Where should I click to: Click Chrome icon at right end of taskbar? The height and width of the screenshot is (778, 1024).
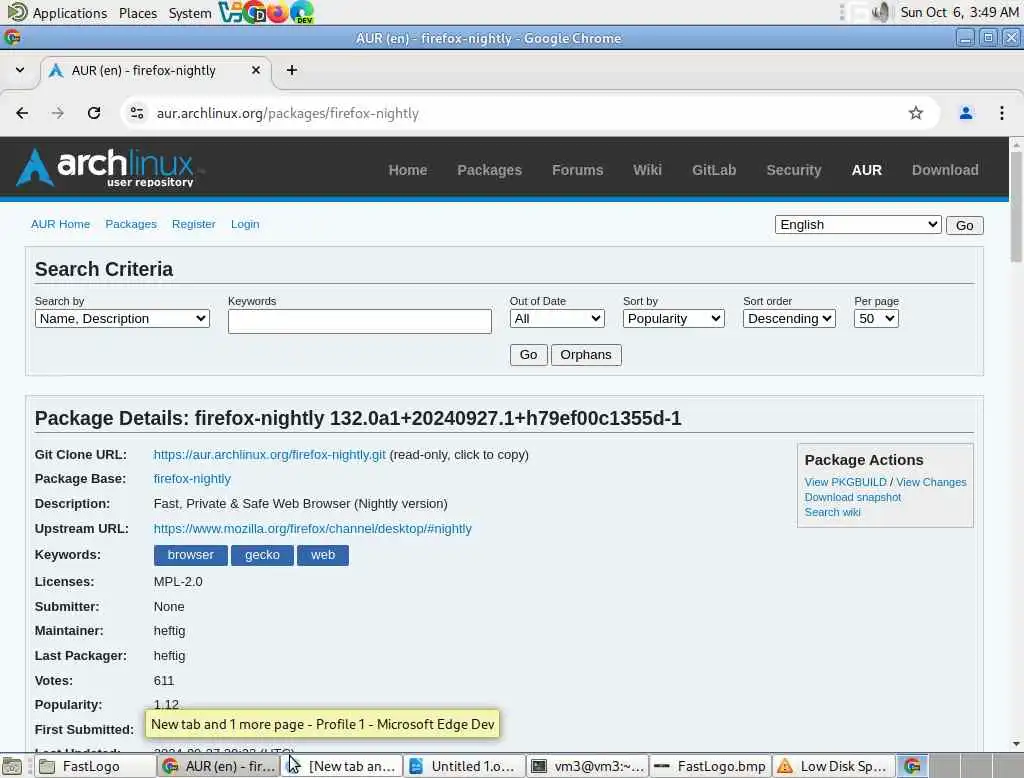[x=912, y=766]
